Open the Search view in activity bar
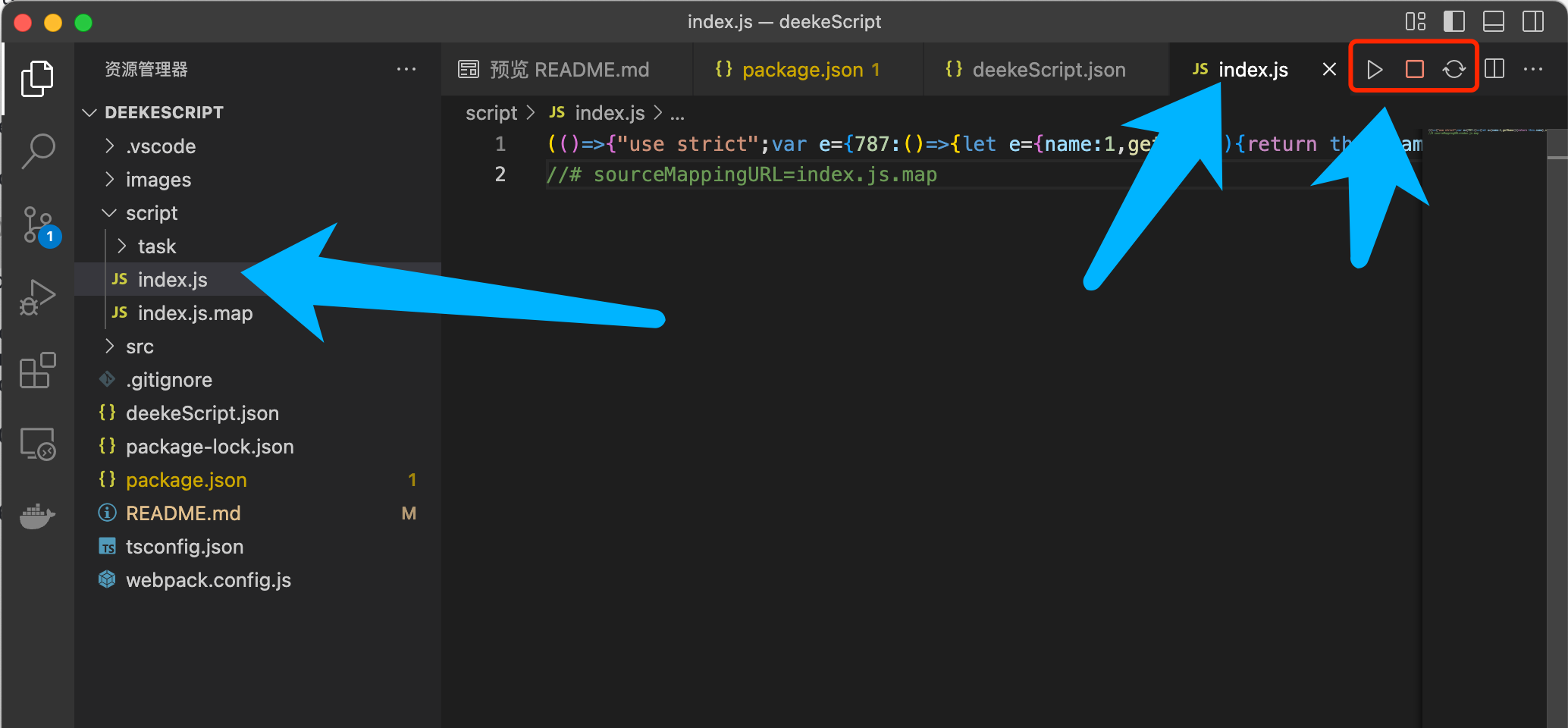The width and height of the screenshot is (1568, 728). pos(38,150)
